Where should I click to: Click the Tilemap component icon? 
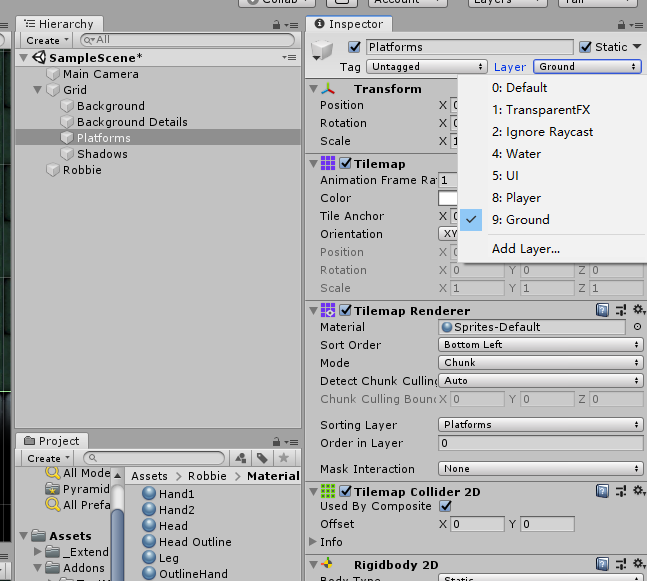(x=328, y=163)
